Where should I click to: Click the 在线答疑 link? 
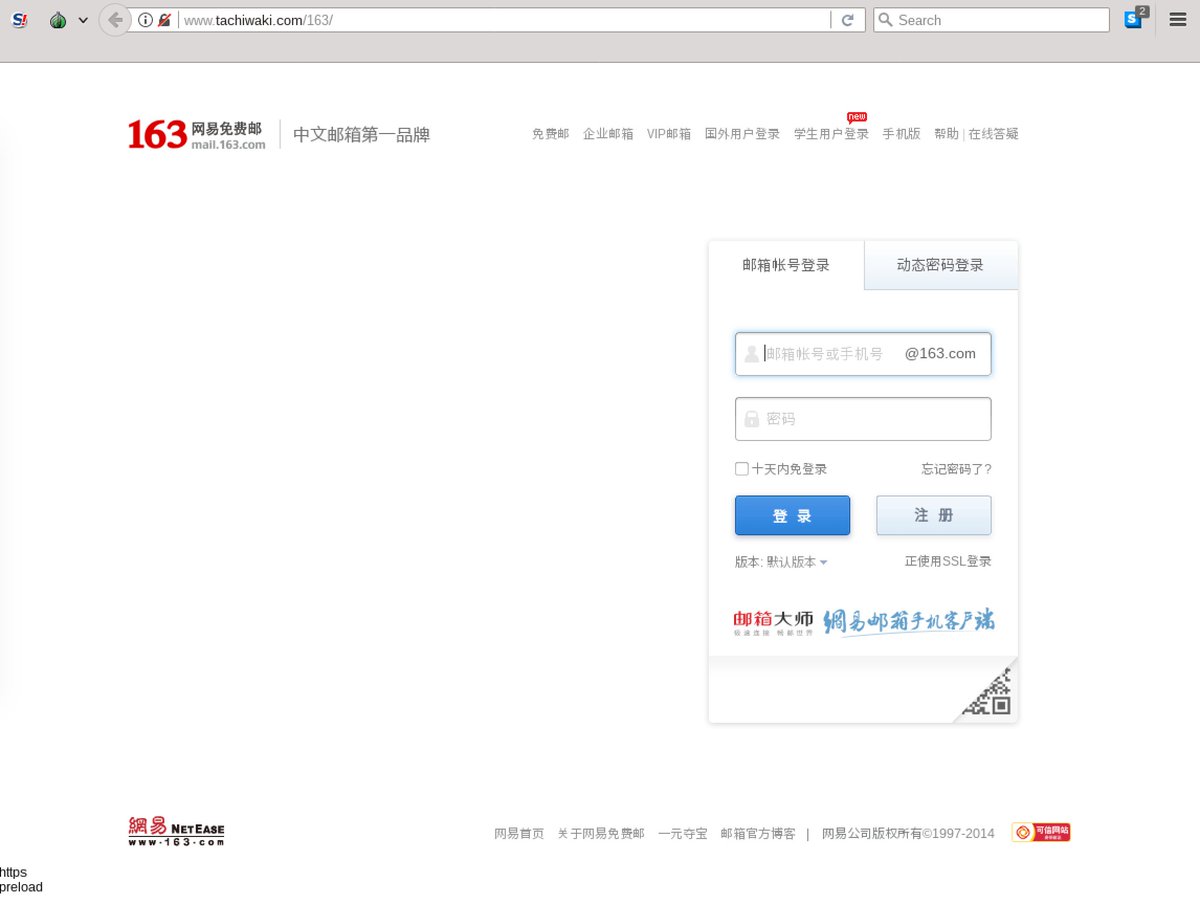(993, 134)
